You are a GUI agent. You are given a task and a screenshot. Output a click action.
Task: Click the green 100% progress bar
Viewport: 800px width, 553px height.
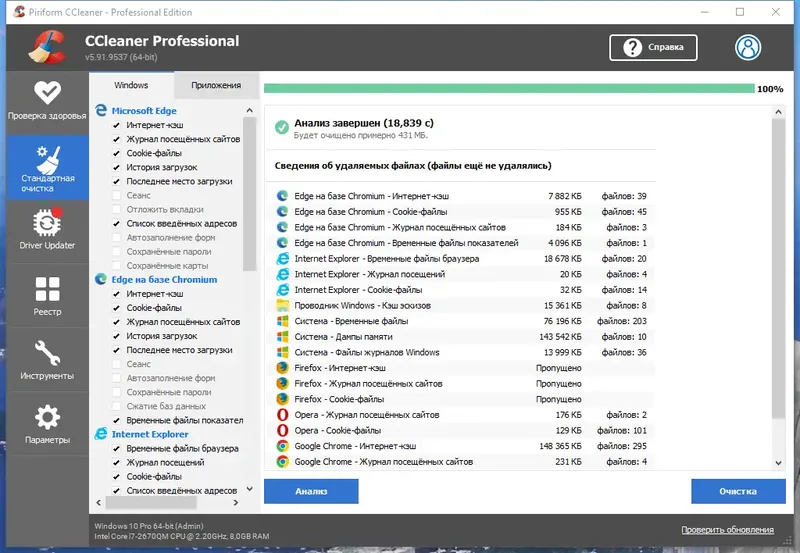point(509,89)
